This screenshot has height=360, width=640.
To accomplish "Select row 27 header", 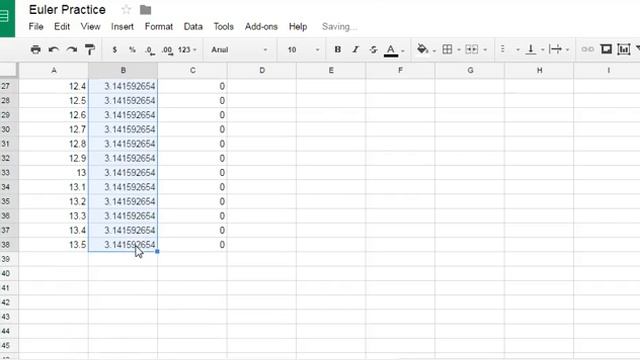I will click(9, 86).
